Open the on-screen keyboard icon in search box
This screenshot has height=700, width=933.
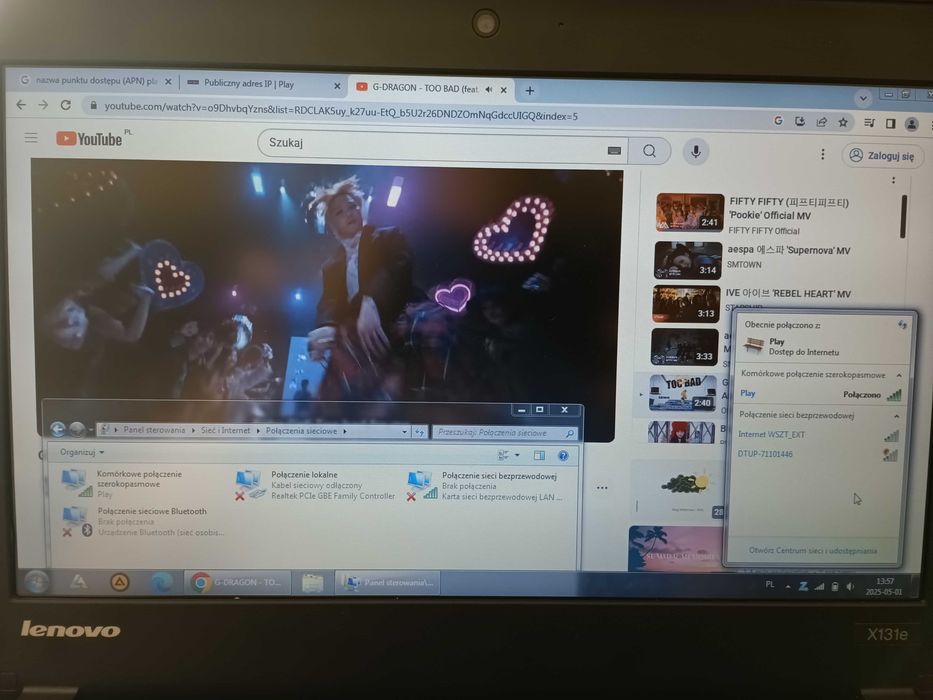coord(614,151)
